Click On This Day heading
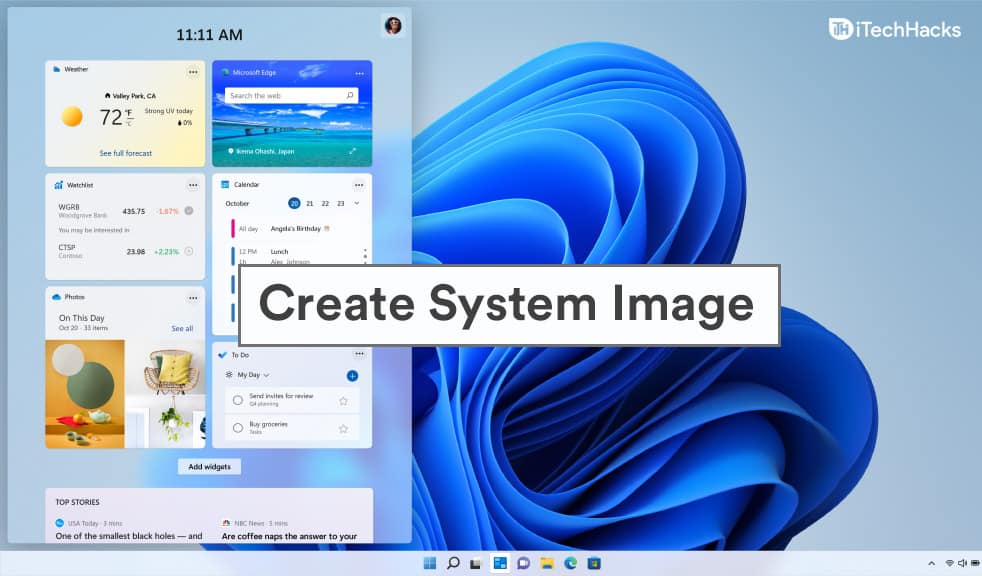982x576 pixels. click(x=81, y=317)
